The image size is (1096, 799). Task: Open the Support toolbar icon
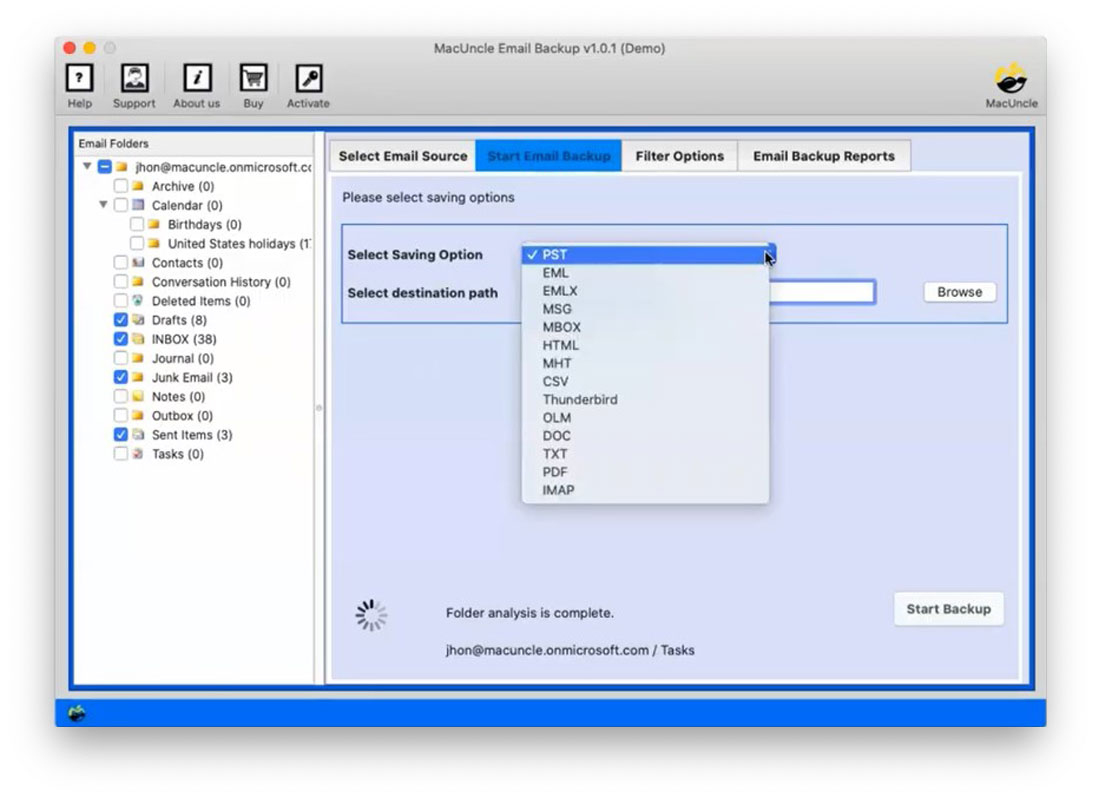(134, 78)
